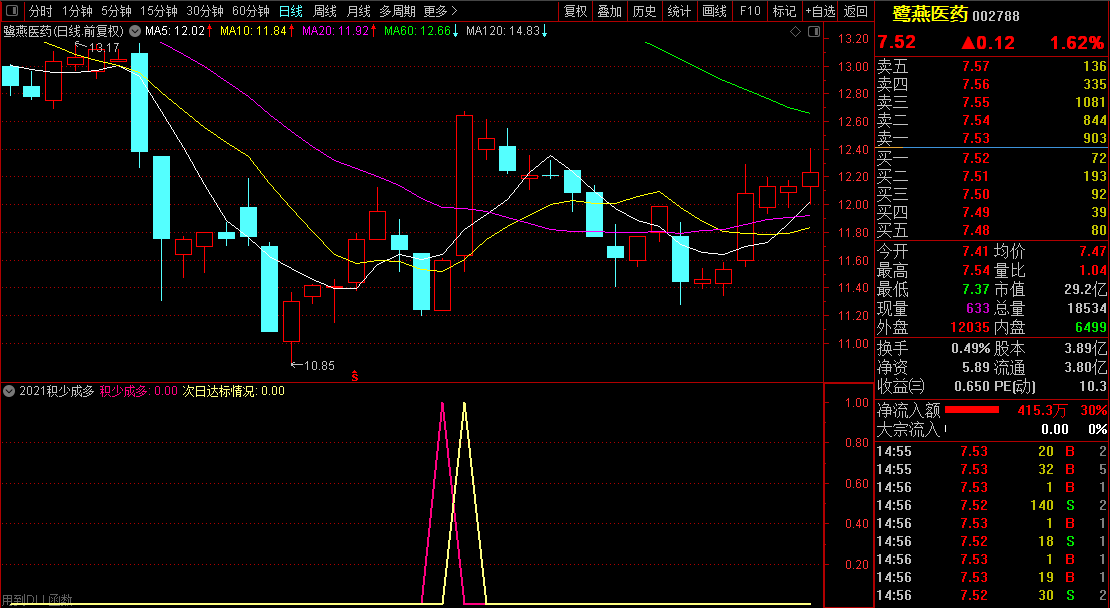Click the 叠加 overlay button
Viewport: 1110px width, 608px height.
tap(609, 11)
